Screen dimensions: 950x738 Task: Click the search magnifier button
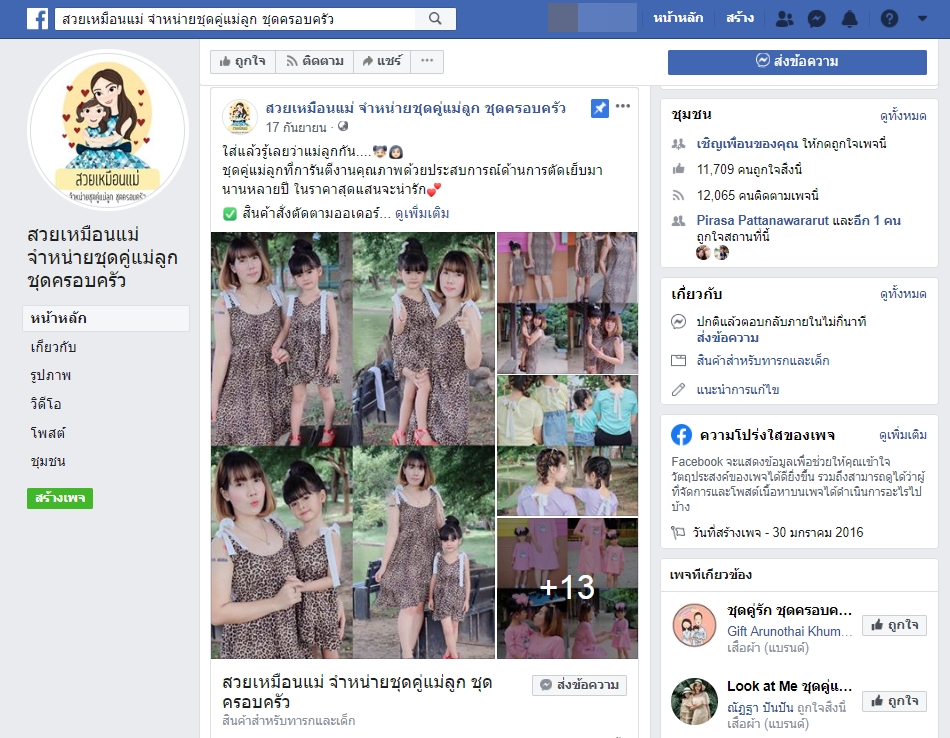tap(435, 19)
